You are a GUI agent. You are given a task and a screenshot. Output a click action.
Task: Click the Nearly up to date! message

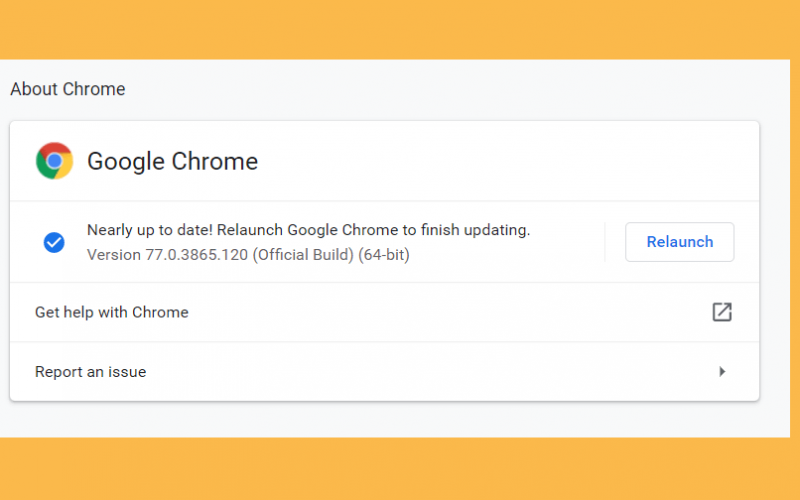[149, 230]
